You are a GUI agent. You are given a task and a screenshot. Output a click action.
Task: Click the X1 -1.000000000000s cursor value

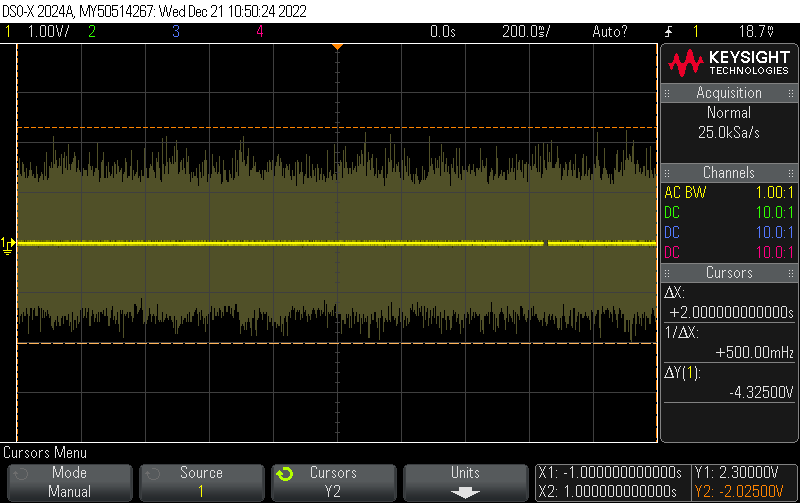click(610, 473)
